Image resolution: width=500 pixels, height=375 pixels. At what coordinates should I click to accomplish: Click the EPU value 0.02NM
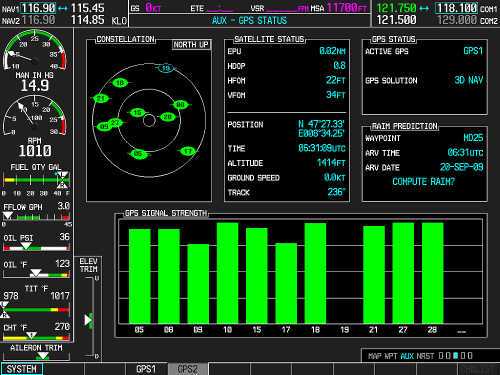[332, 51]
